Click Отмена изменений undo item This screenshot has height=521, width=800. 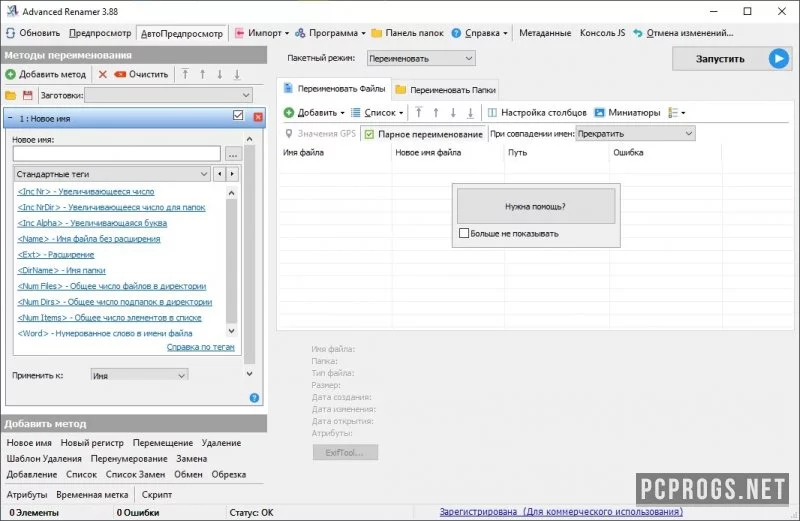point(683,33)
